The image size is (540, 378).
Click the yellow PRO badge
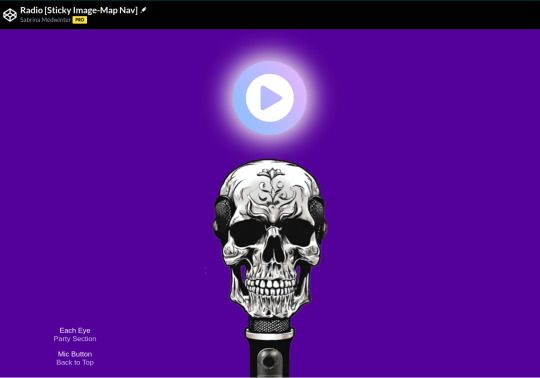click(80, 20)
